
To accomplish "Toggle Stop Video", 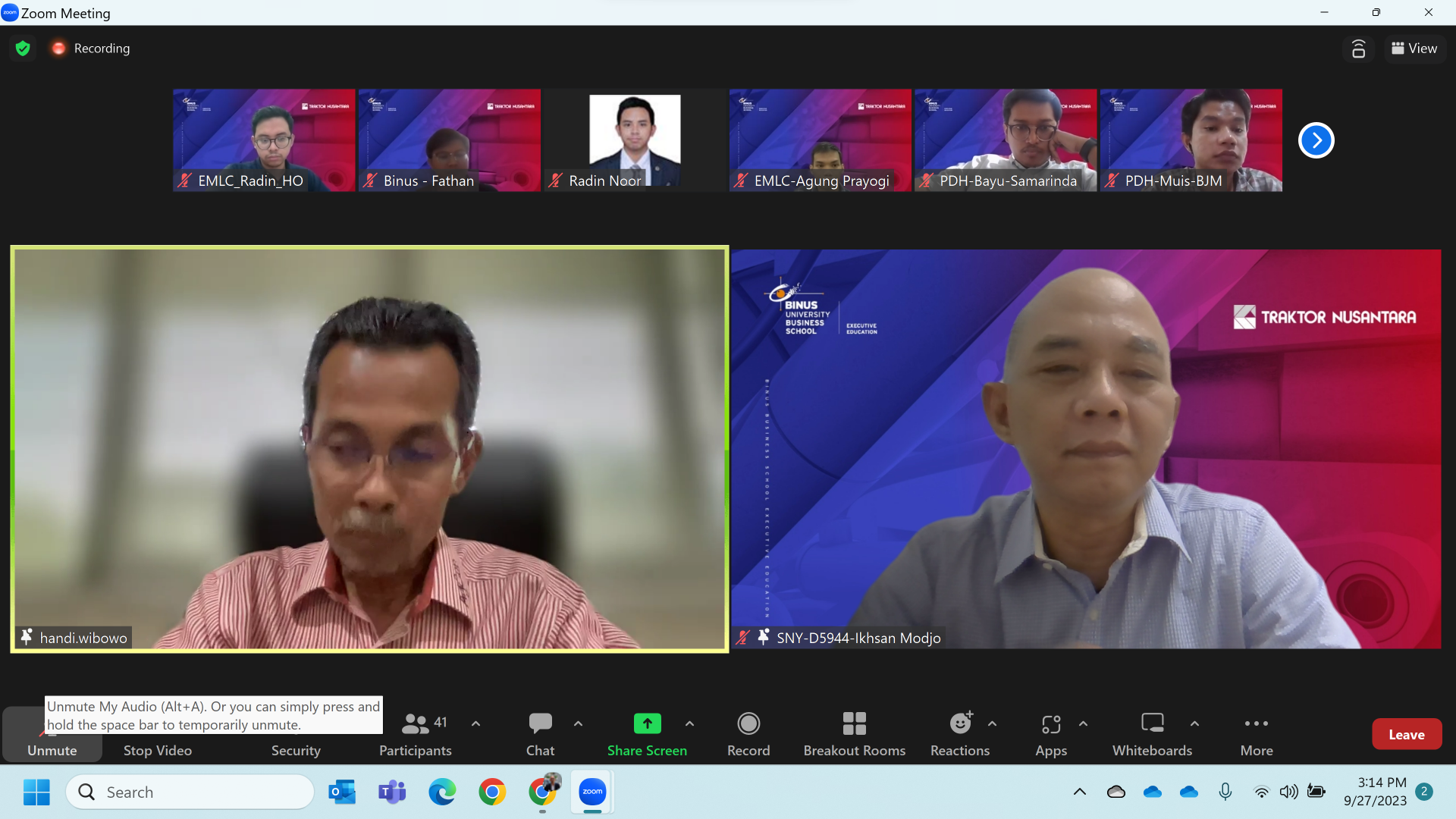I will [158, 747].
